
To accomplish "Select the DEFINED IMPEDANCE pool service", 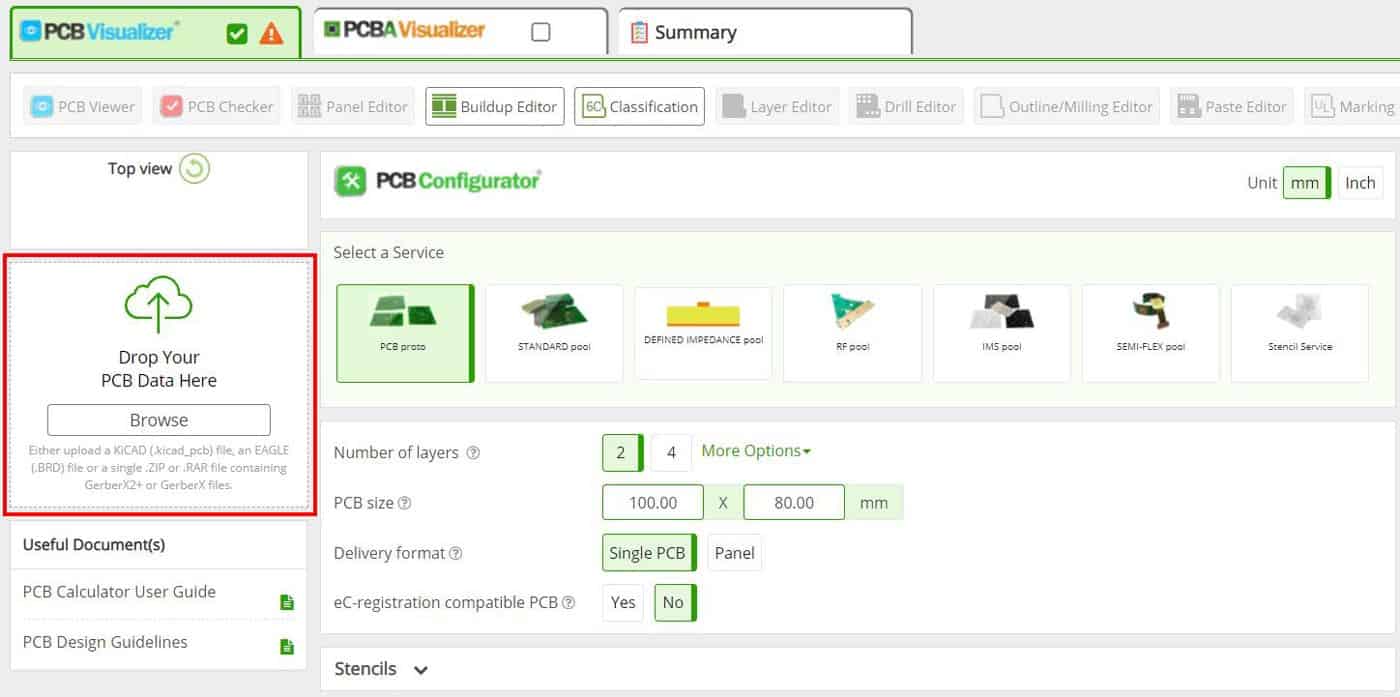I will click(703, 333).
